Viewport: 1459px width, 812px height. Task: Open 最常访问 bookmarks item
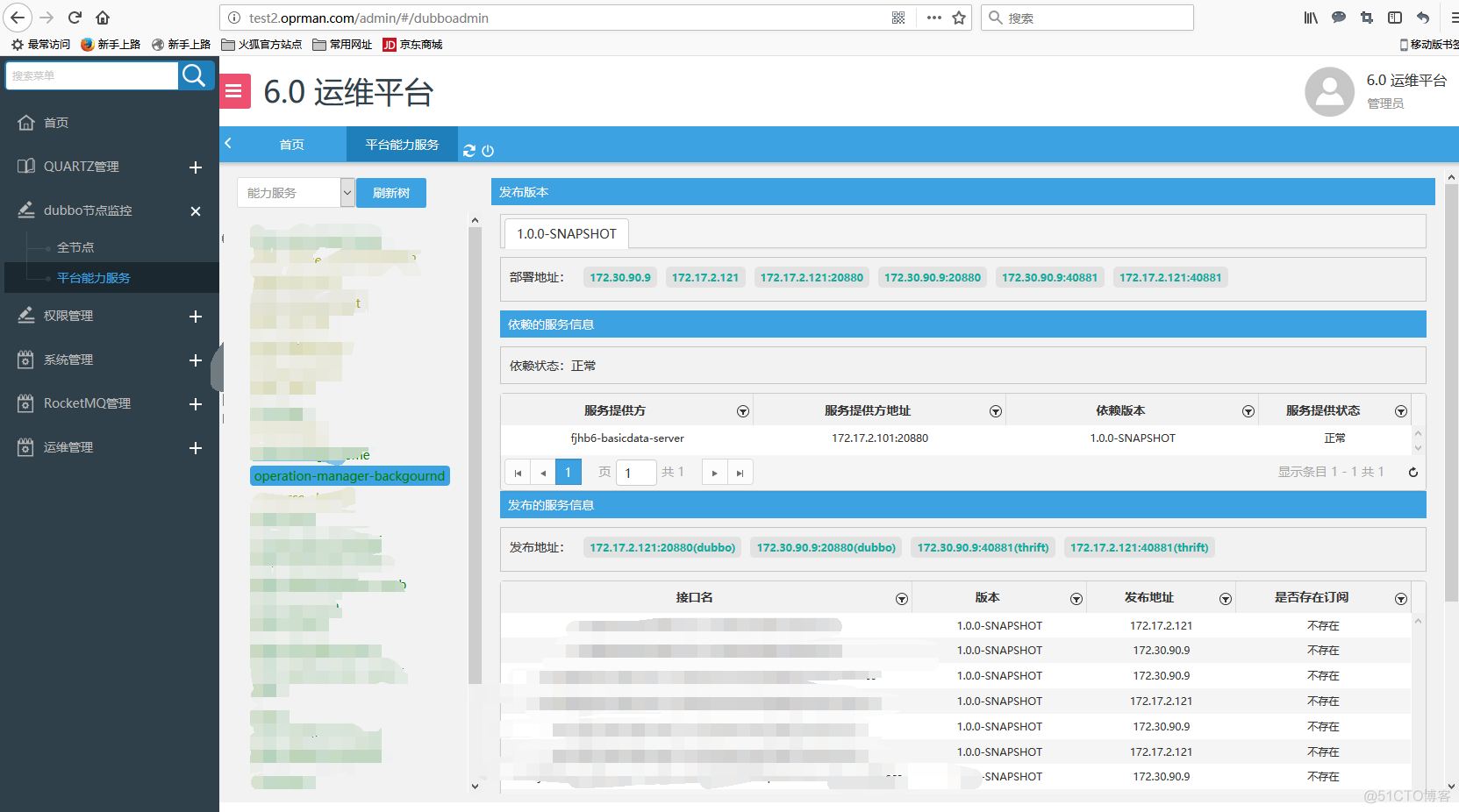40,45
